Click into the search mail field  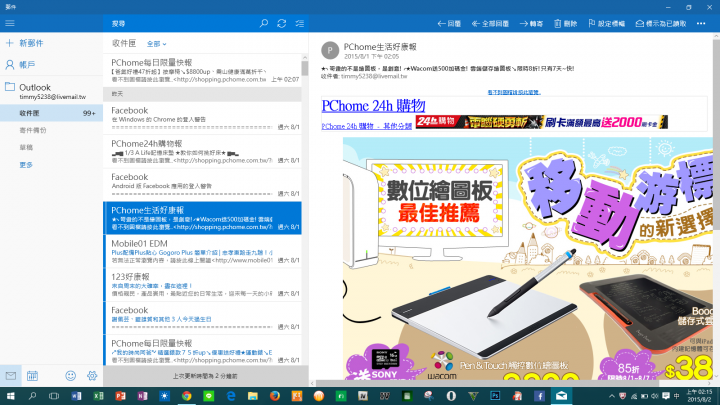coord(181,23)
